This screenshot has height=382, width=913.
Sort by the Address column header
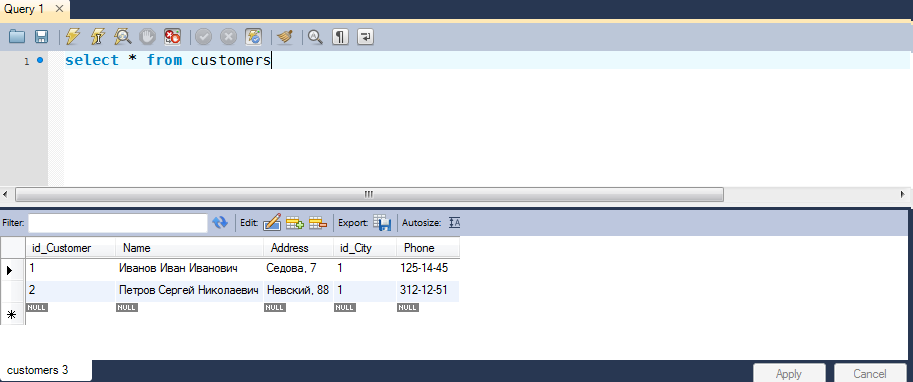click(x=298, y=248)
